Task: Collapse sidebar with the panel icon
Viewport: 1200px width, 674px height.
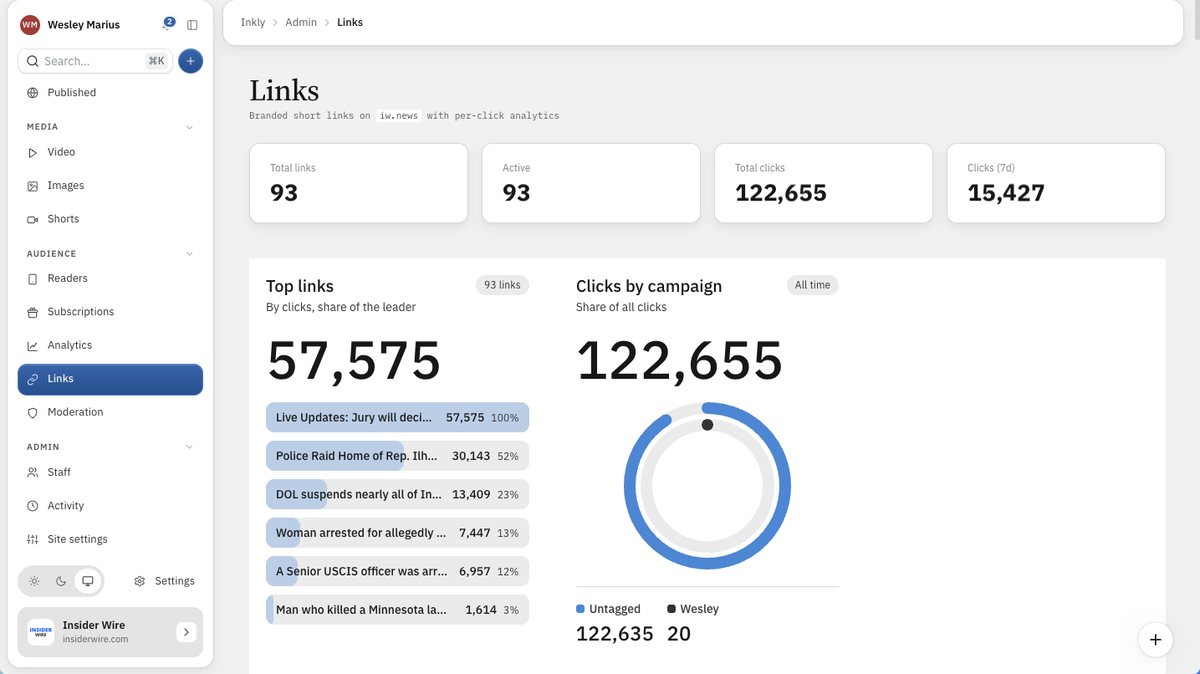Action: [x=192, y=25]
